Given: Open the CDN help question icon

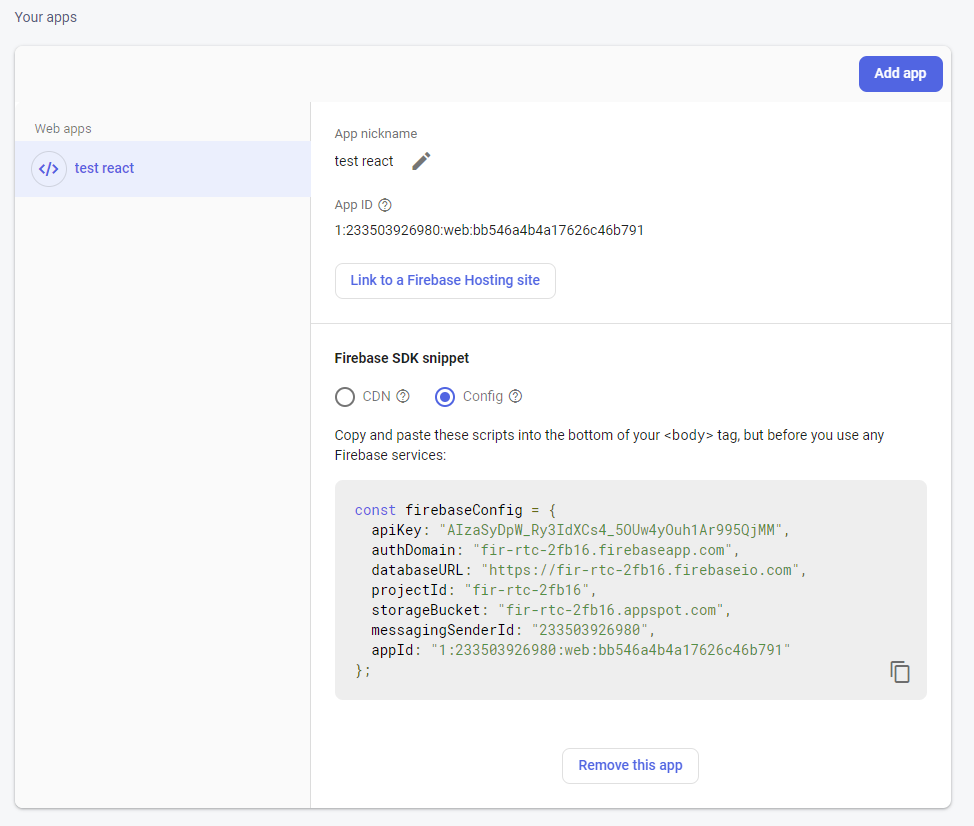Looking at the screenshot, I should click(403, 396).
